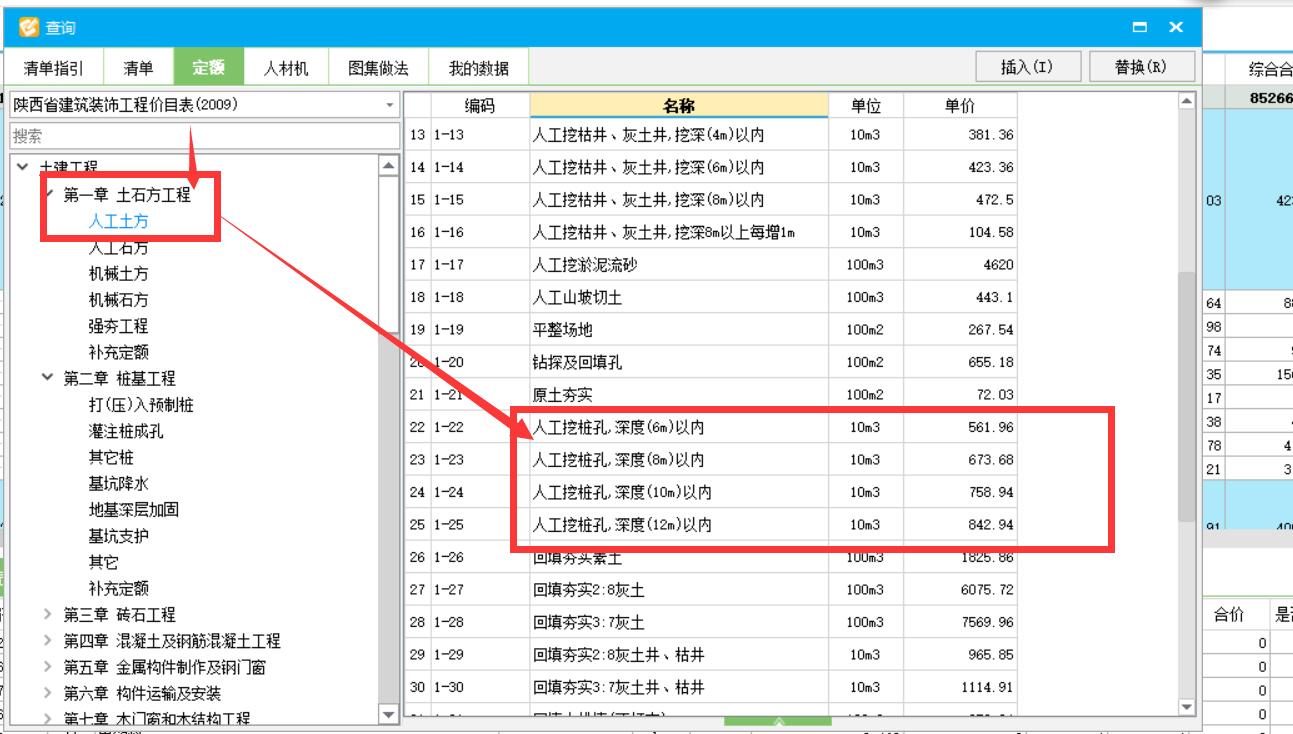The image size is (1293, 734).
Task: Select the 原土夯实 row
Action: coord(711,395)
